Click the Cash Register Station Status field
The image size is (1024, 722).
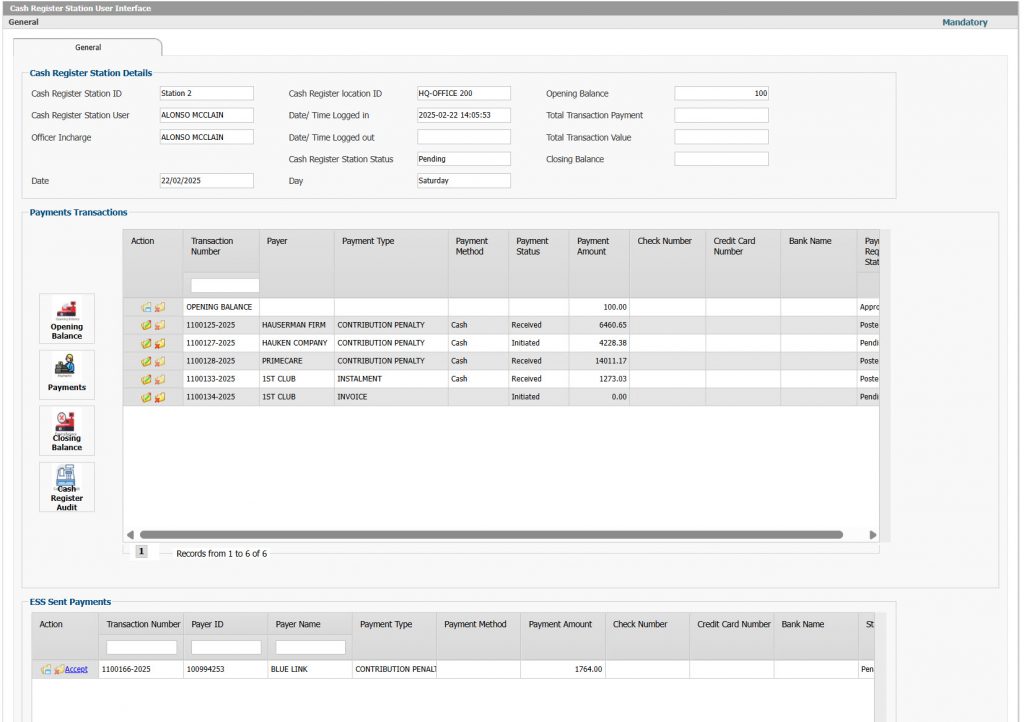tap(464, 159)
